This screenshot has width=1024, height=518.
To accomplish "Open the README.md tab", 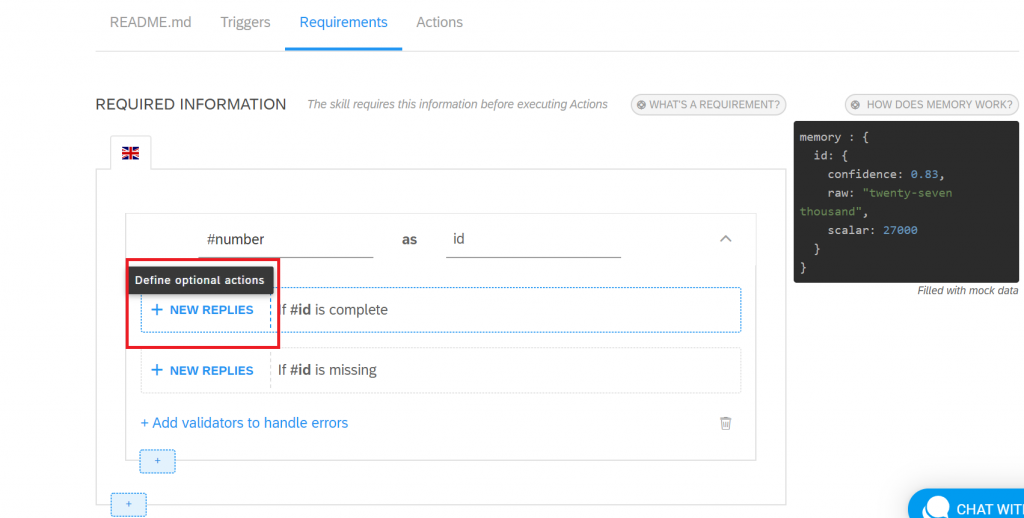I will pos(150,22).
